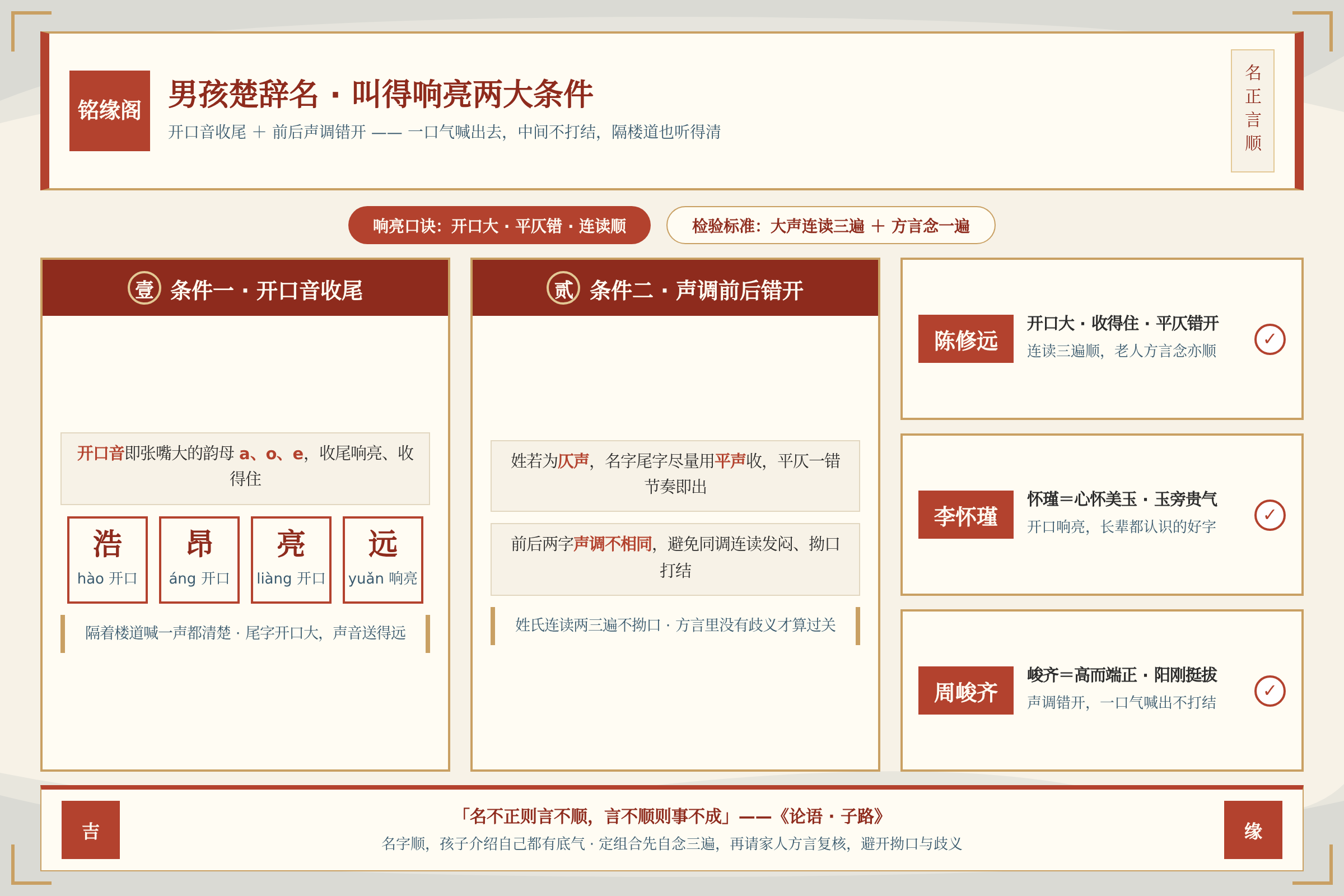Click the 铭缘阁 red logo block
The image size is (1344, 896).
click(x=110, y=111)
